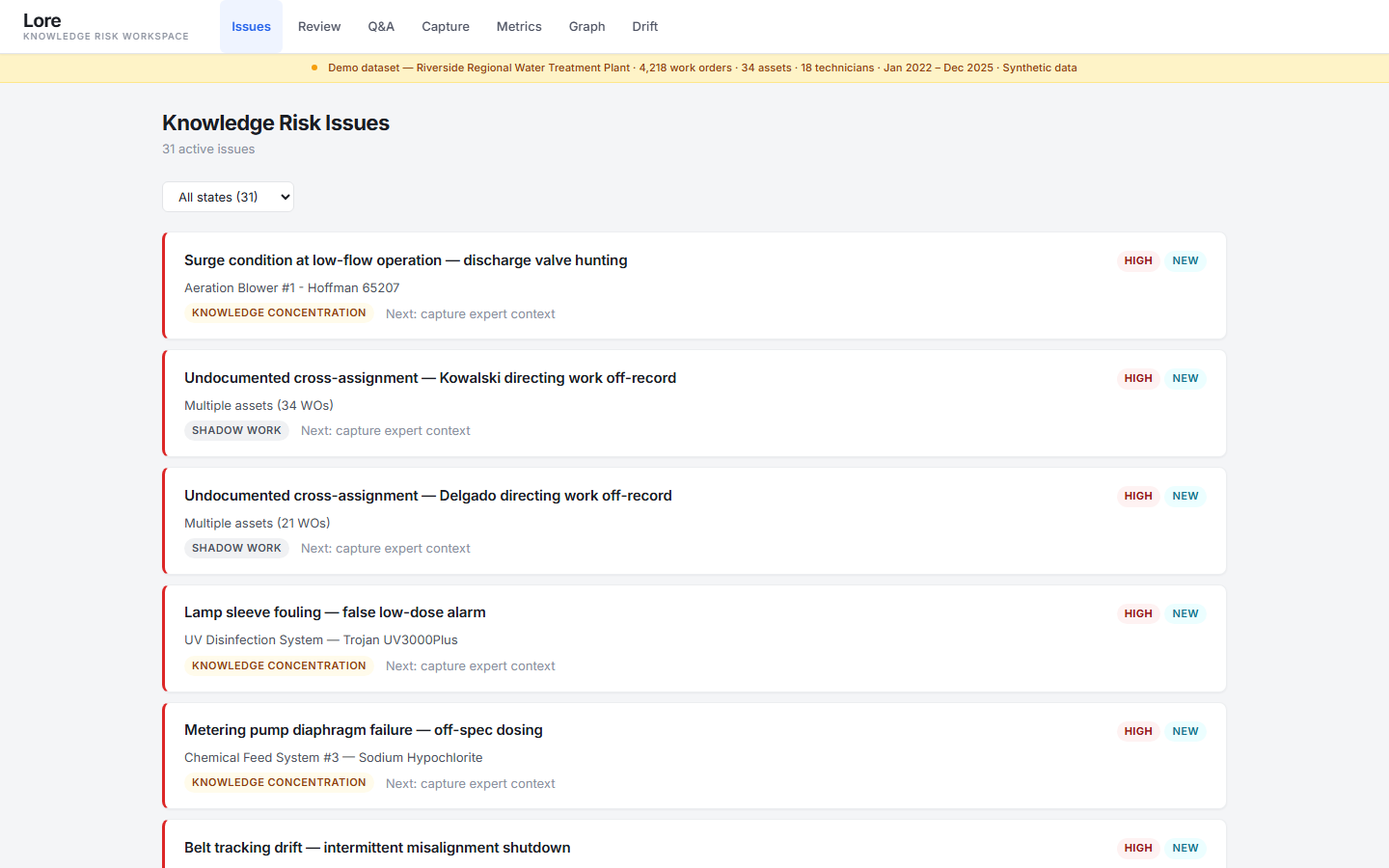Click the orange dot in demo dataset banner
Image resolution: width=1389 pixels, height=868 pixels.
pos(314,68)
